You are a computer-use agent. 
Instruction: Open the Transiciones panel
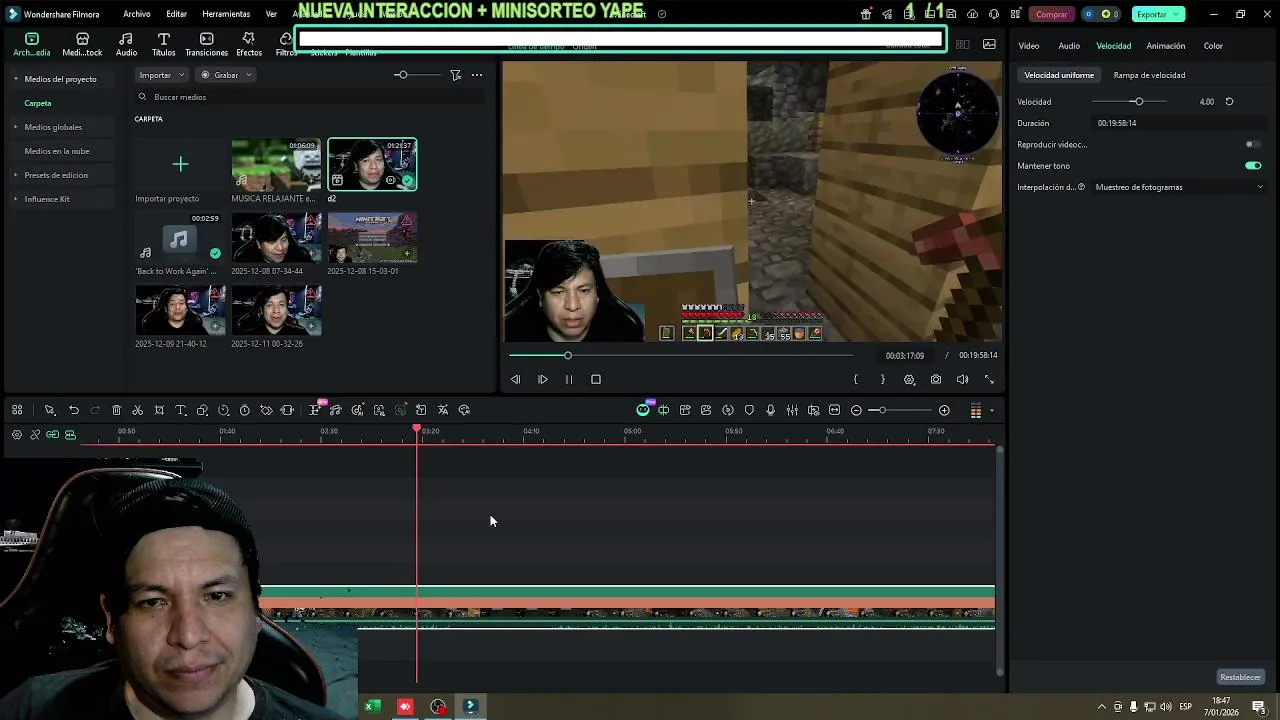[206, 44]
